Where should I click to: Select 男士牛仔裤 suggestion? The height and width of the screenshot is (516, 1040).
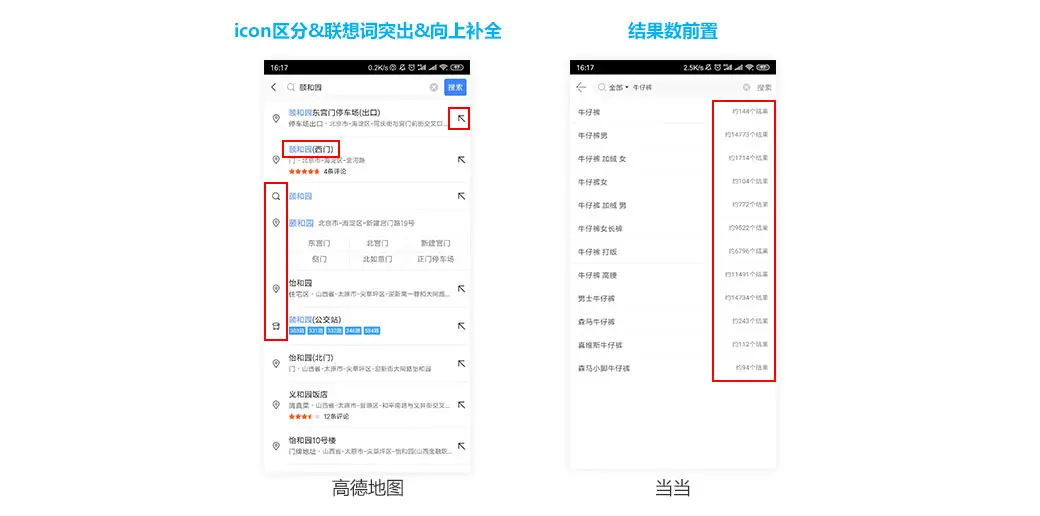[596, 298]
